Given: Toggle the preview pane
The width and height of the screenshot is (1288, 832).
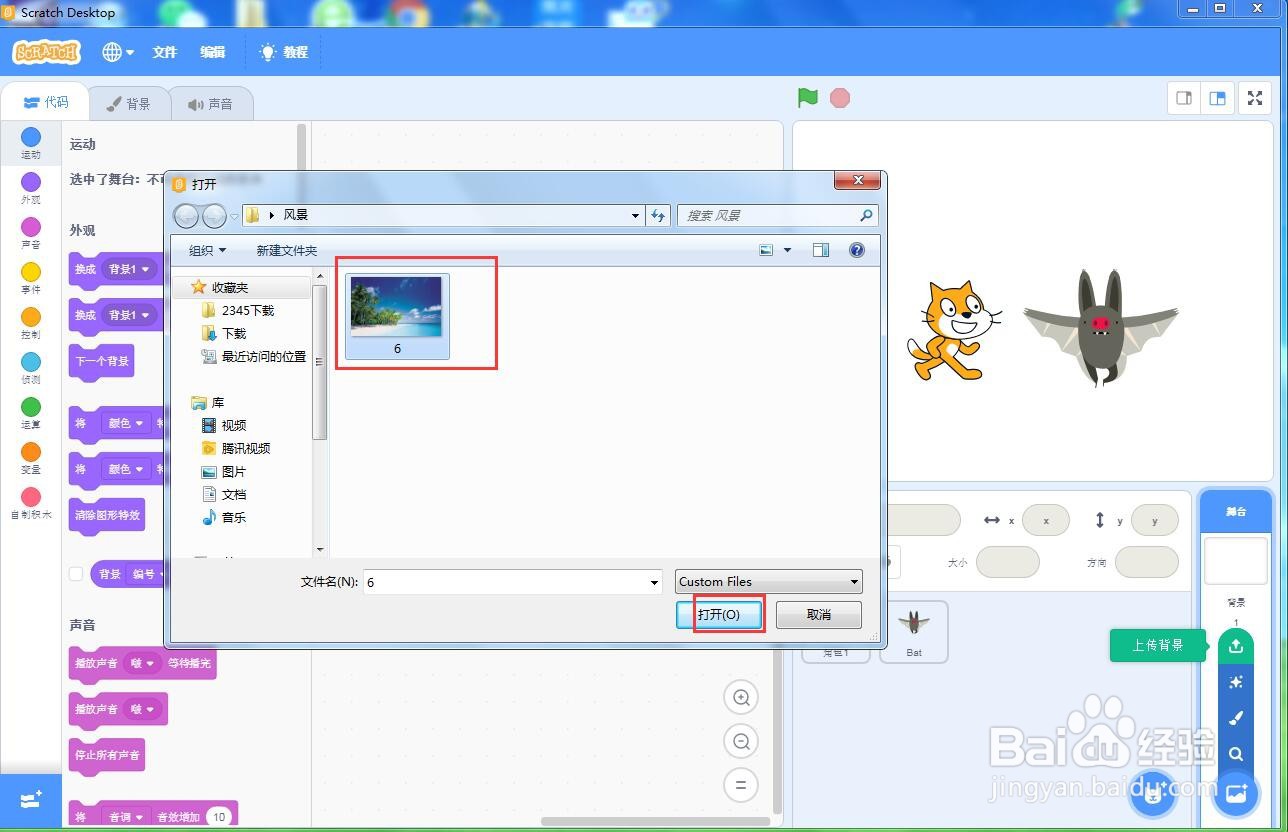Looking at the screenshot, I should 821,250.
